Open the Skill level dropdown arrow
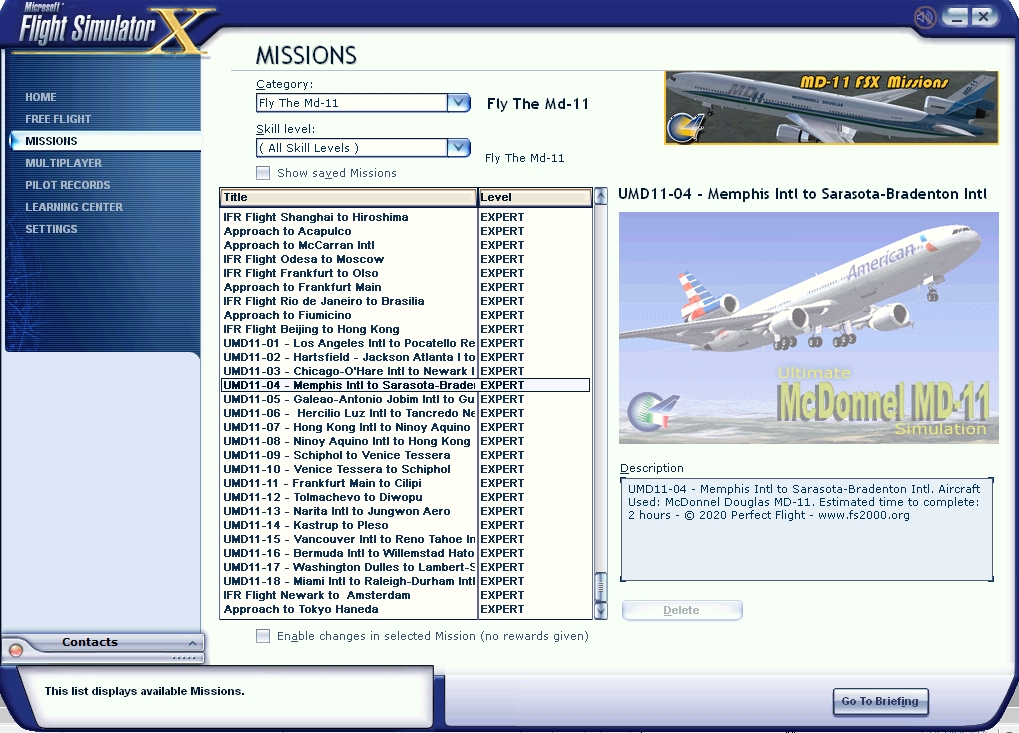 click(x=459, y=148)
